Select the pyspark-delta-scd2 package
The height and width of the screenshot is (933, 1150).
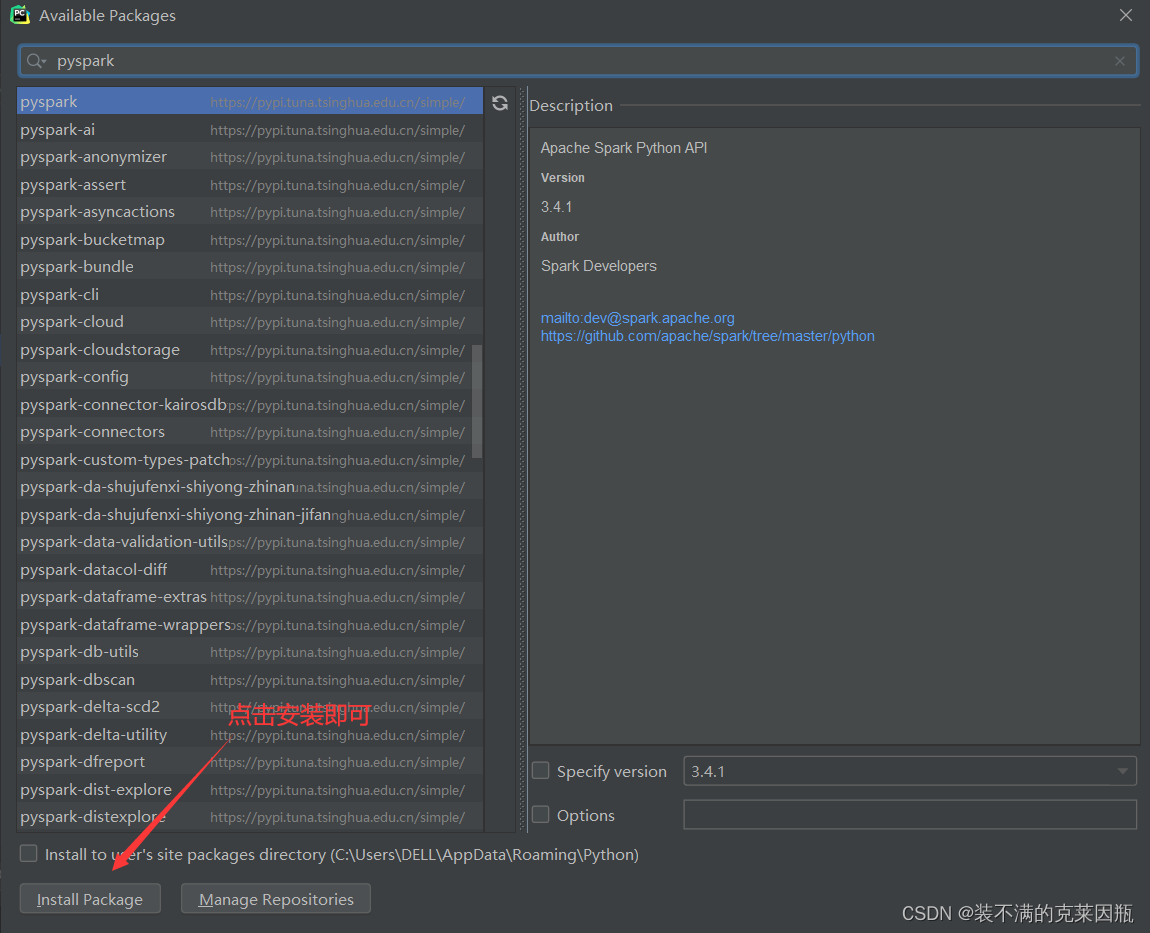pyautogui.click(x=249, y=706)
